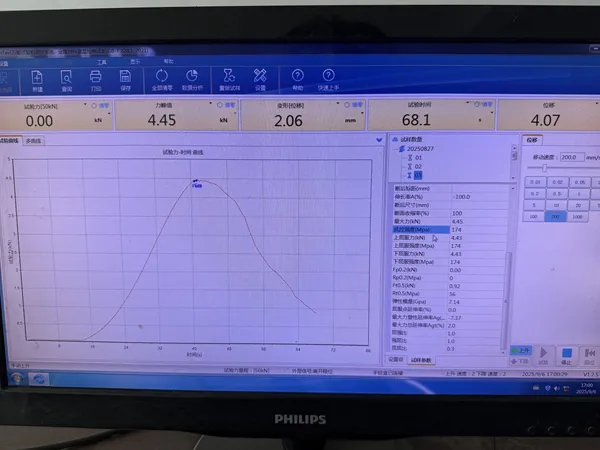Viewport: 600px width, 450px height.
Task: Click the pinned taskbar application icon
Action: pyautogui.click(x=39, y=380)
